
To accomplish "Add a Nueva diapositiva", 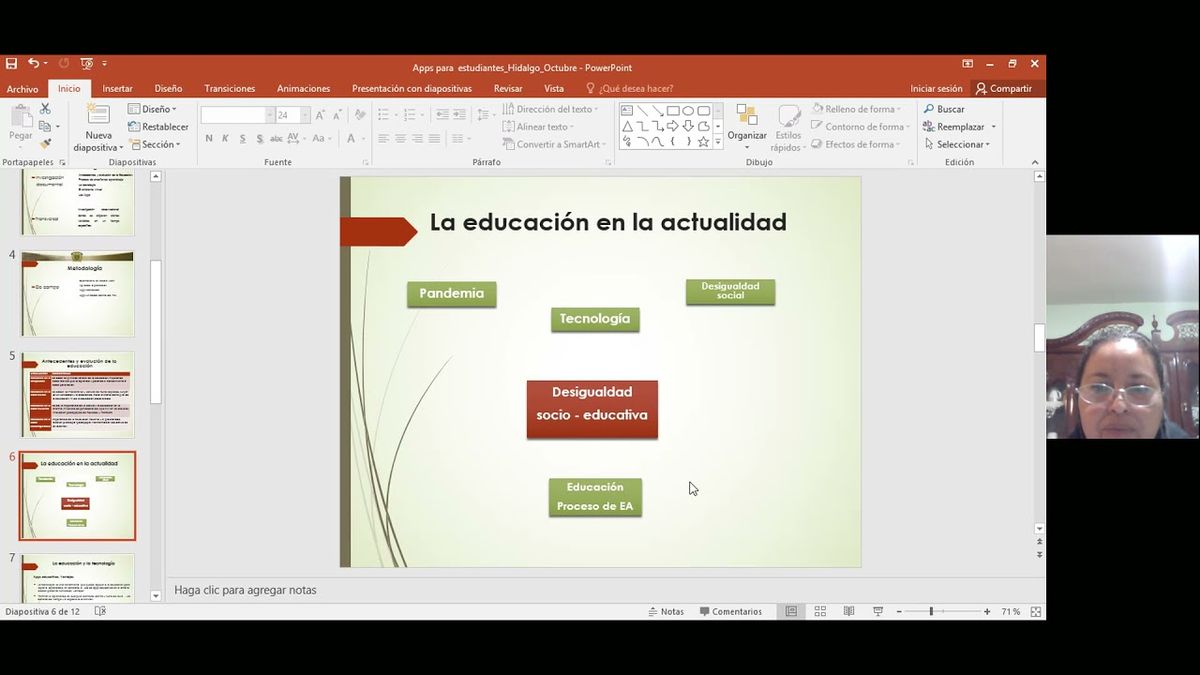I will pyautogui.click(x=98, y=127).
